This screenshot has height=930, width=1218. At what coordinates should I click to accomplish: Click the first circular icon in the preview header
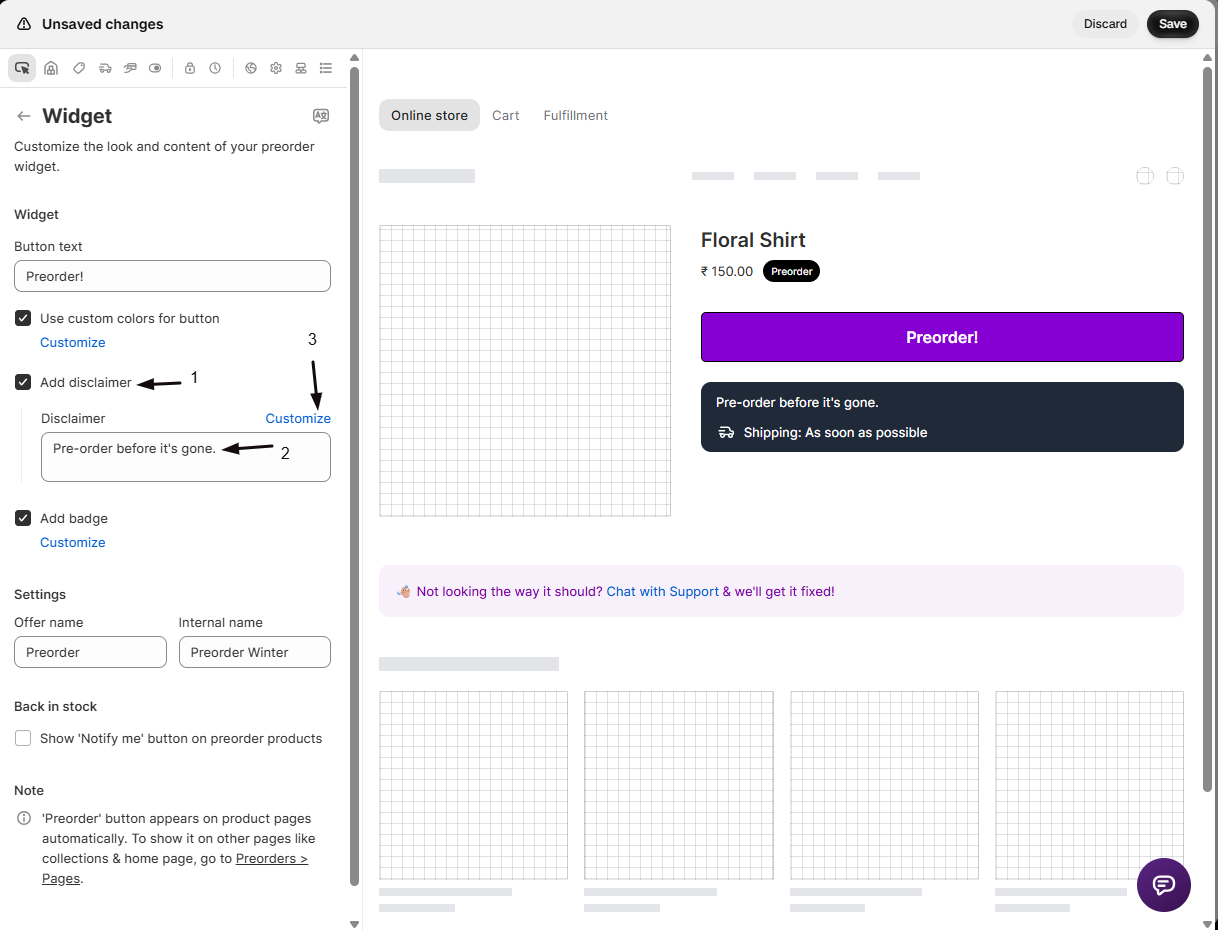tap(1145, 176)
